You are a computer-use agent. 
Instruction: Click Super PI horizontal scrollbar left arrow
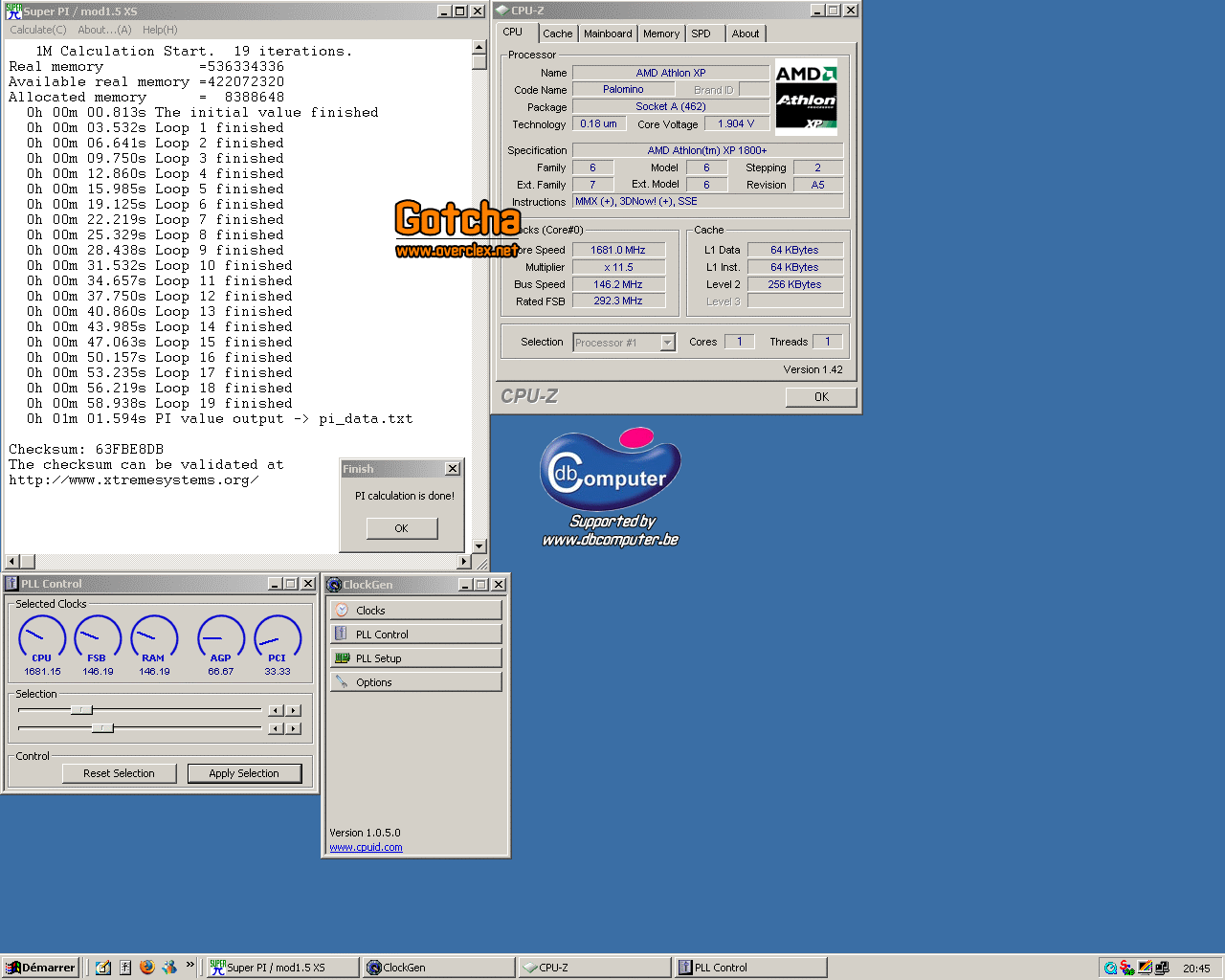pos(12,561)
